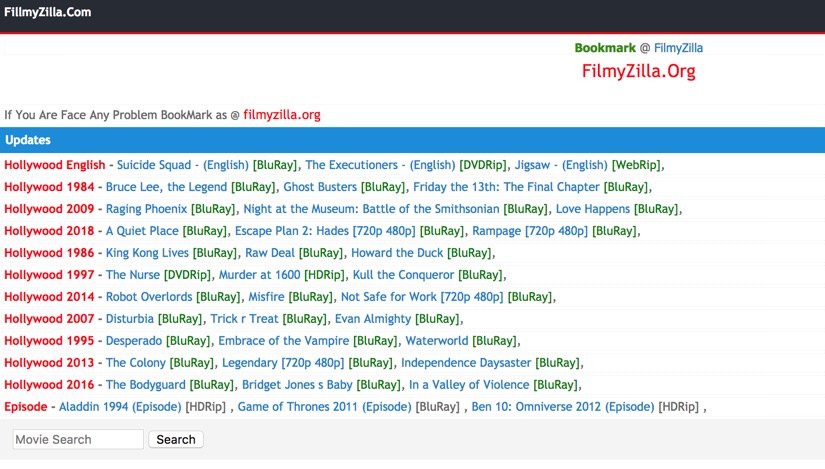825x469 pixels.
Task: Focus the Movie Search input field
Action: point(78,439)
